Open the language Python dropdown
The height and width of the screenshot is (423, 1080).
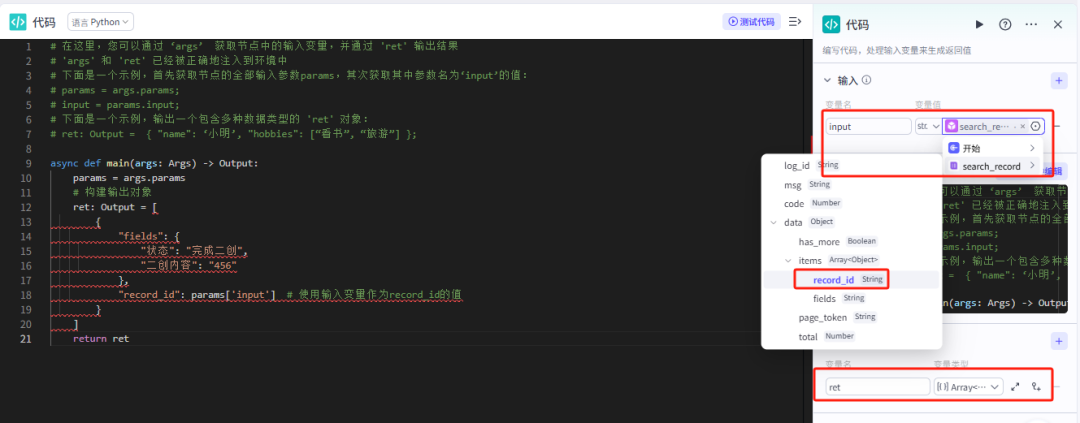[101, 22]
